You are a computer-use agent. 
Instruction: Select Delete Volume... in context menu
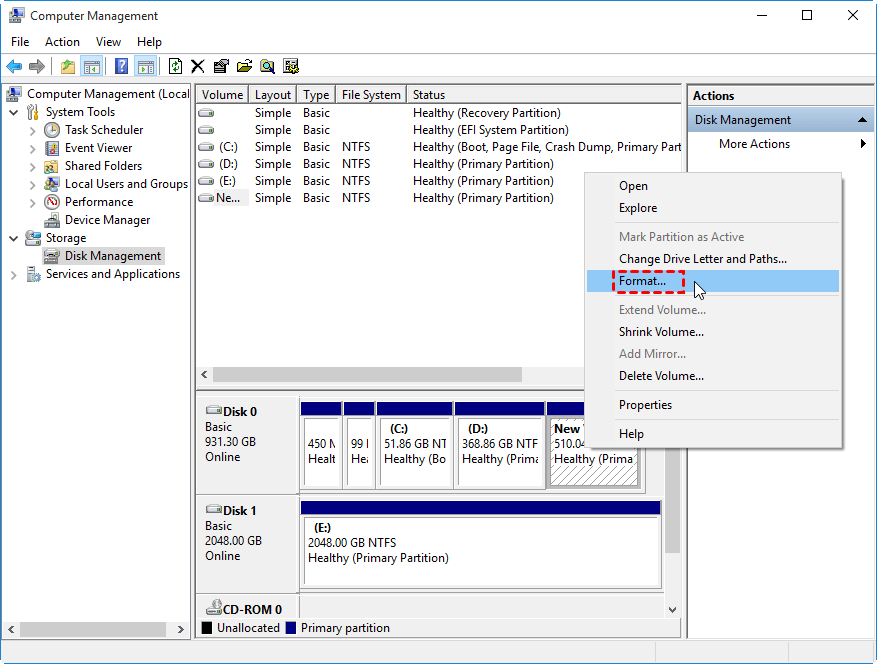[x=661, y=376]
